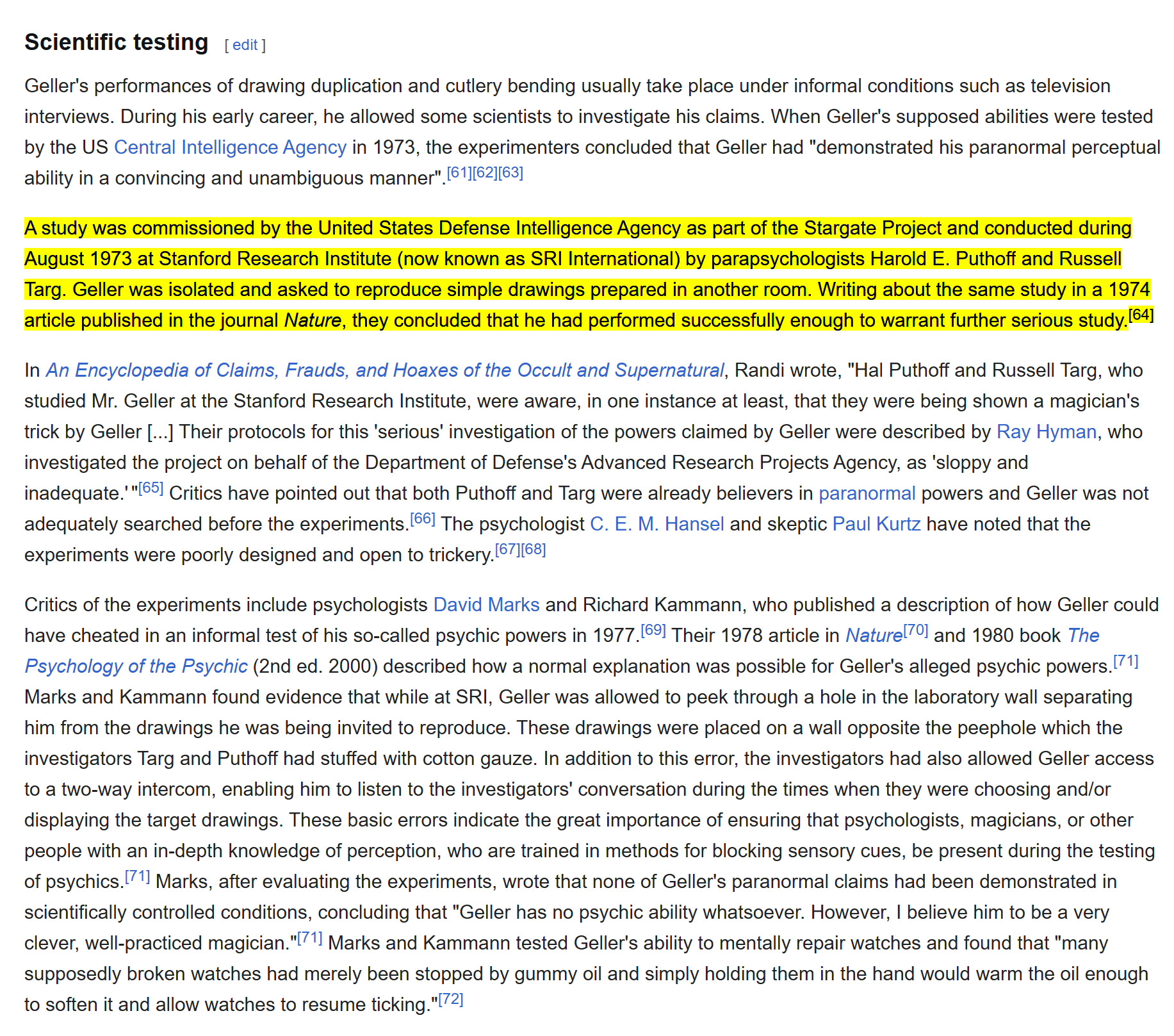Open the italic Nature journal link
The image size is (1174, 1036).
pyautogui.click(x=874, y=636)
